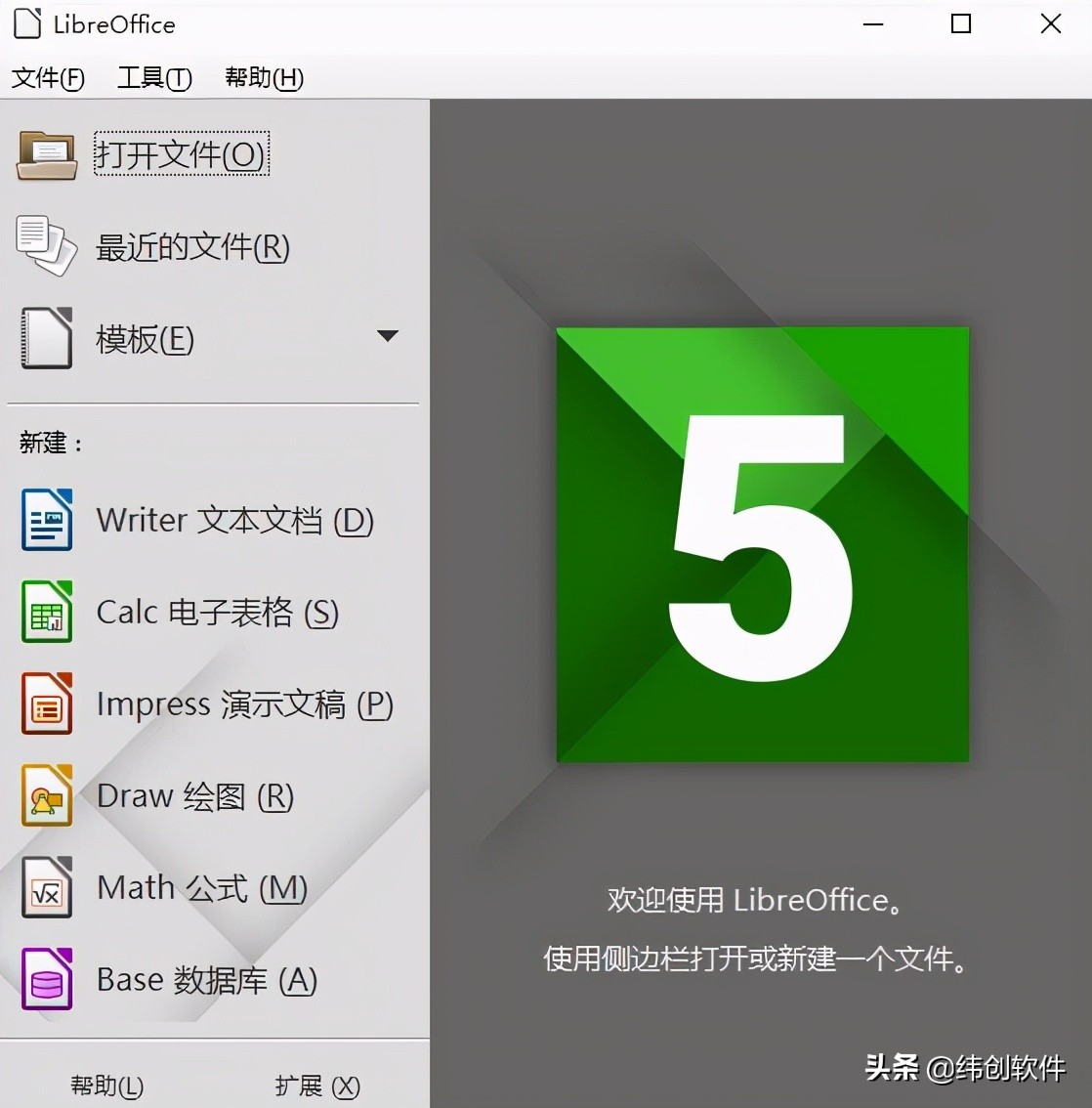Open Math 公式 using its formula icon
1092x1108 pixels.
point(45,886)
